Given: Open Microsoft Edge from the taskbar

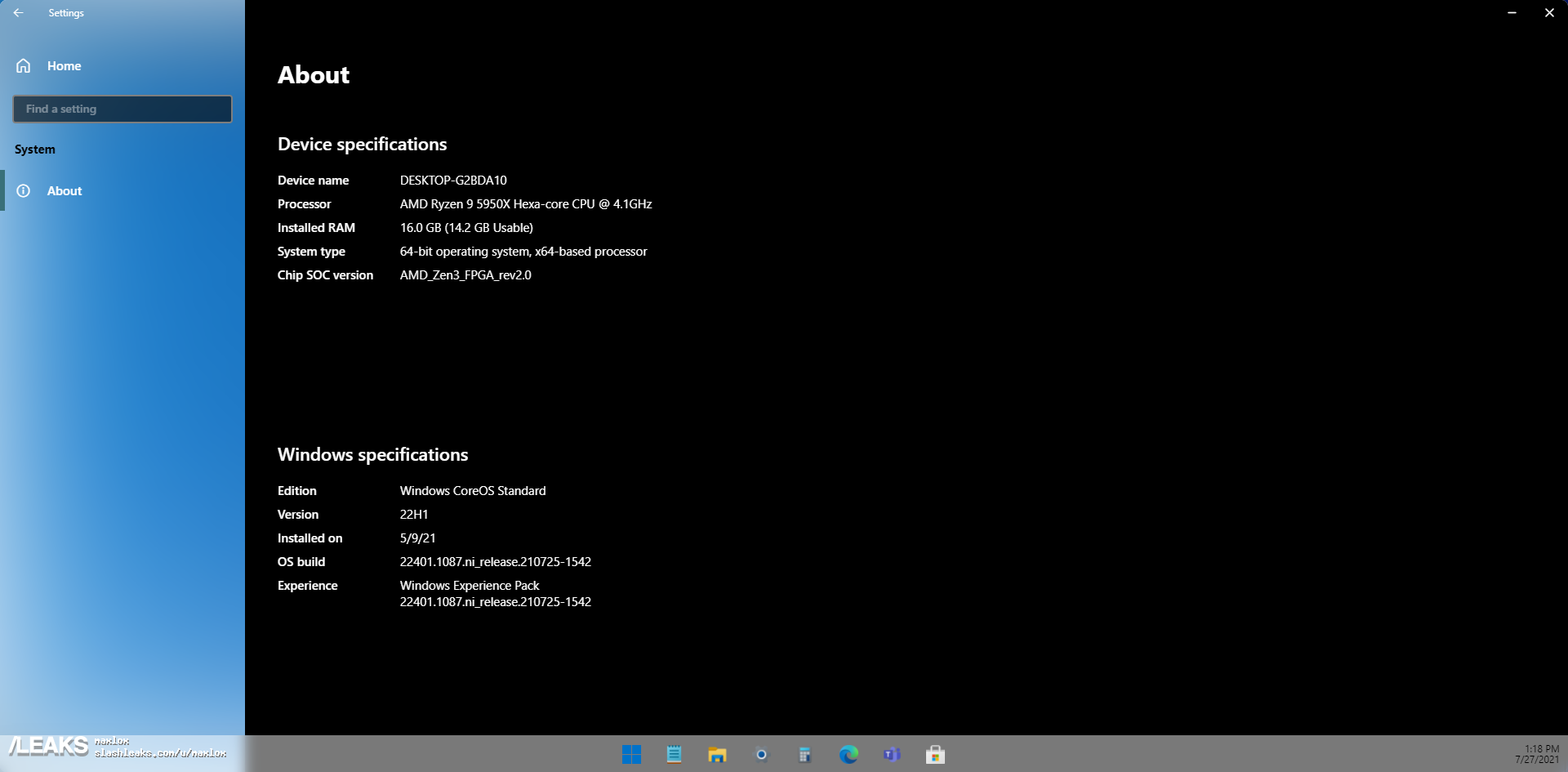Looking at the screenshot, I should [x=849, y=754].
